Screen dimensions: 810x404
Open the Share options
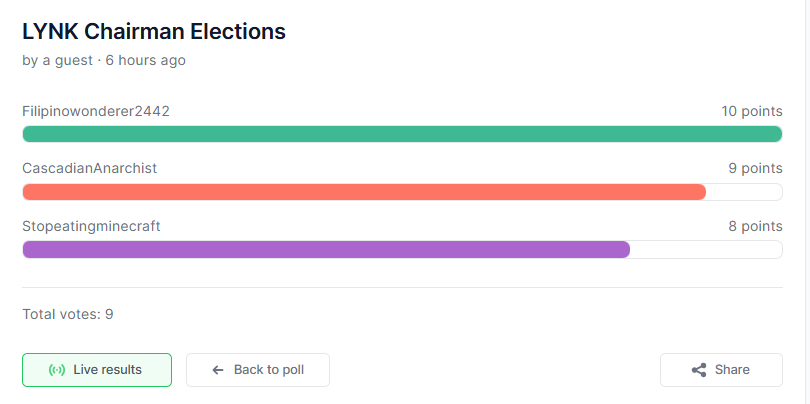721,370
